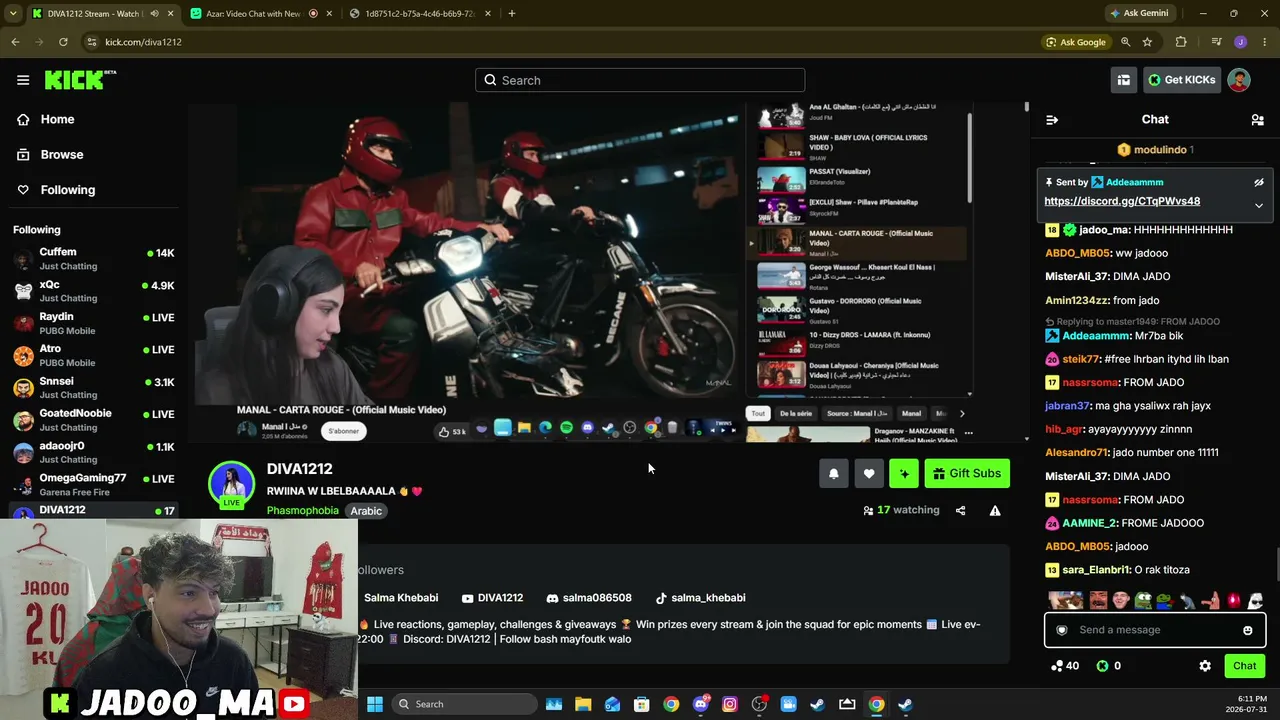The width and height of the screenshot is (1280, 720).
Task: Click the Ask Gemini button
Action: [x=1139, y=14]
